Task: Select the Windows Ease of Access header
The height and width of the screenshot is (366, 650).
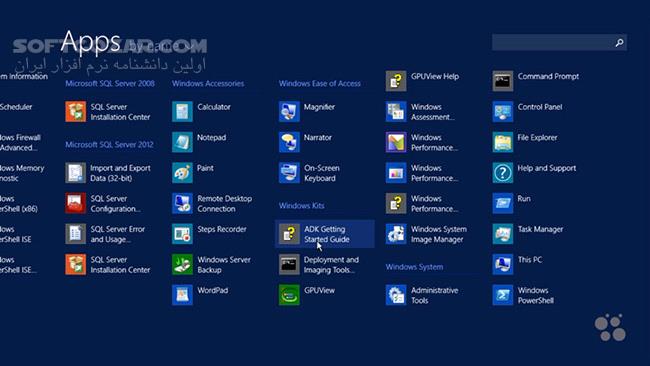Action: tap(320, 84)
